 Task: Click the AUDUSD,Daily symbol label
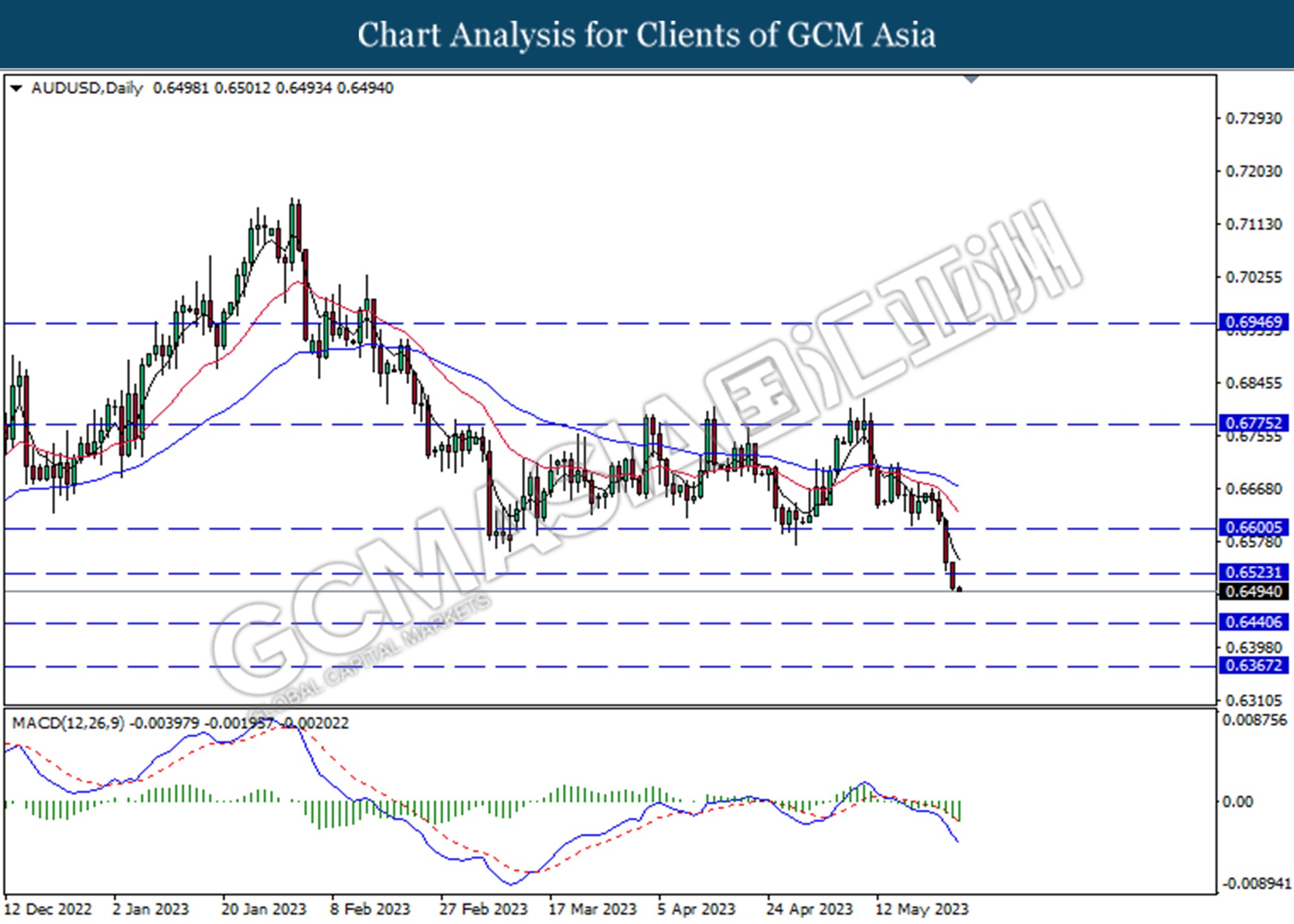[87, 88]
